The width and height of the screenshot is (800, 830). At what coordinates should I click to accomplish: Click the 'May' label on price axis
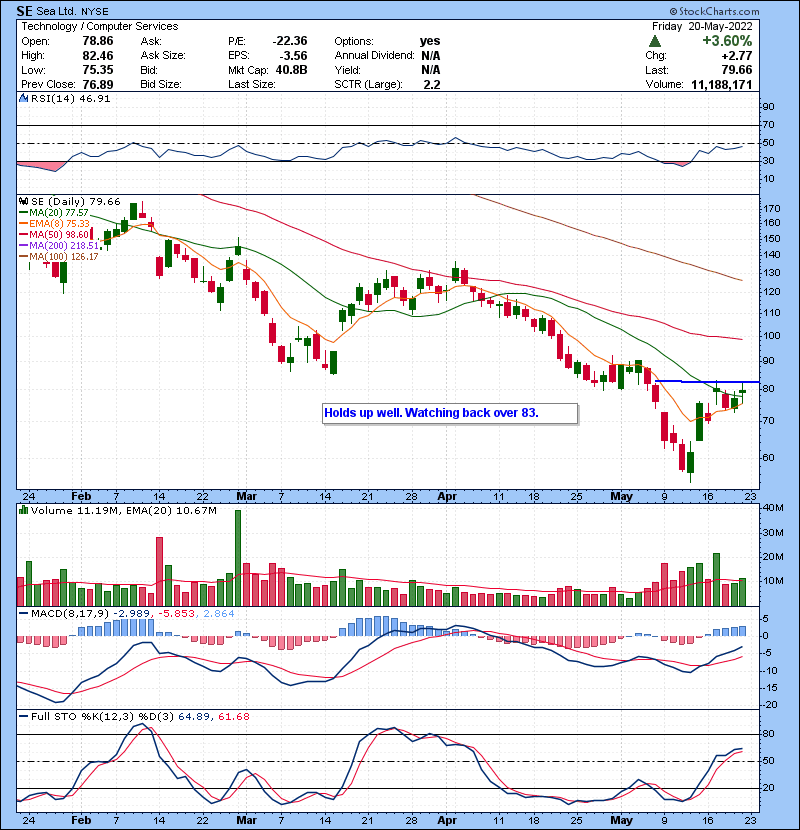(x=621, y=497)
